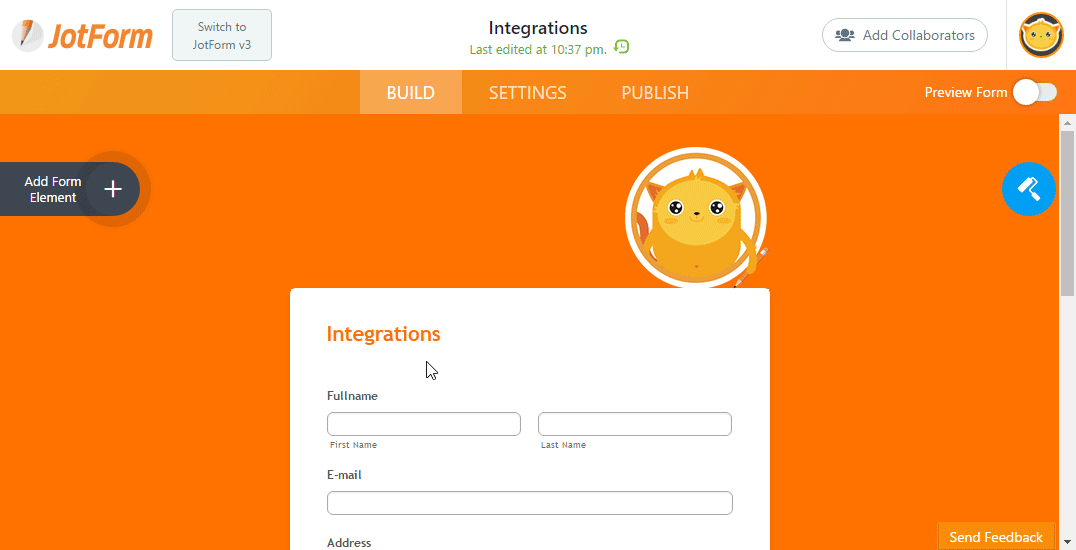Open the Form Designer paint roller

coord(1028,188)
